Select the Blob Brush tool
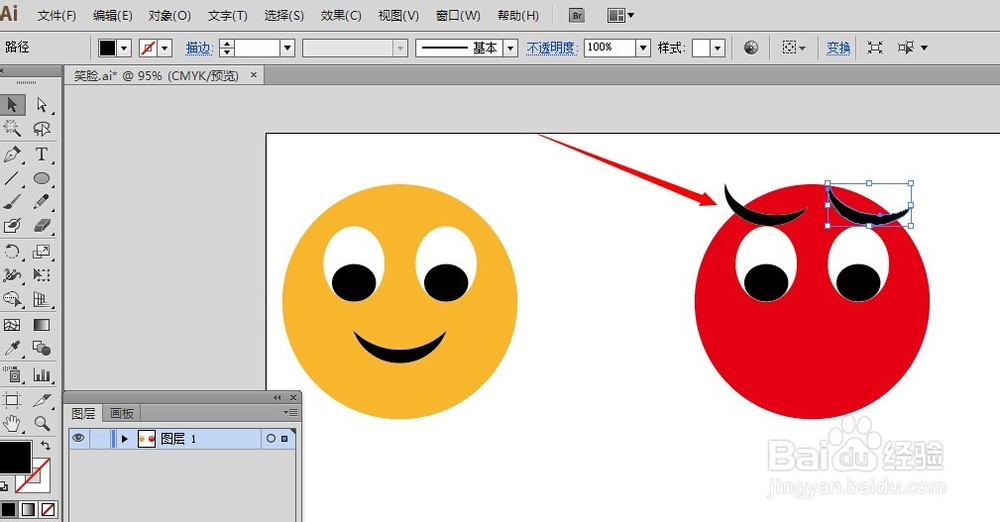Viewport: 1000px width, 522px height. point(12,226)
